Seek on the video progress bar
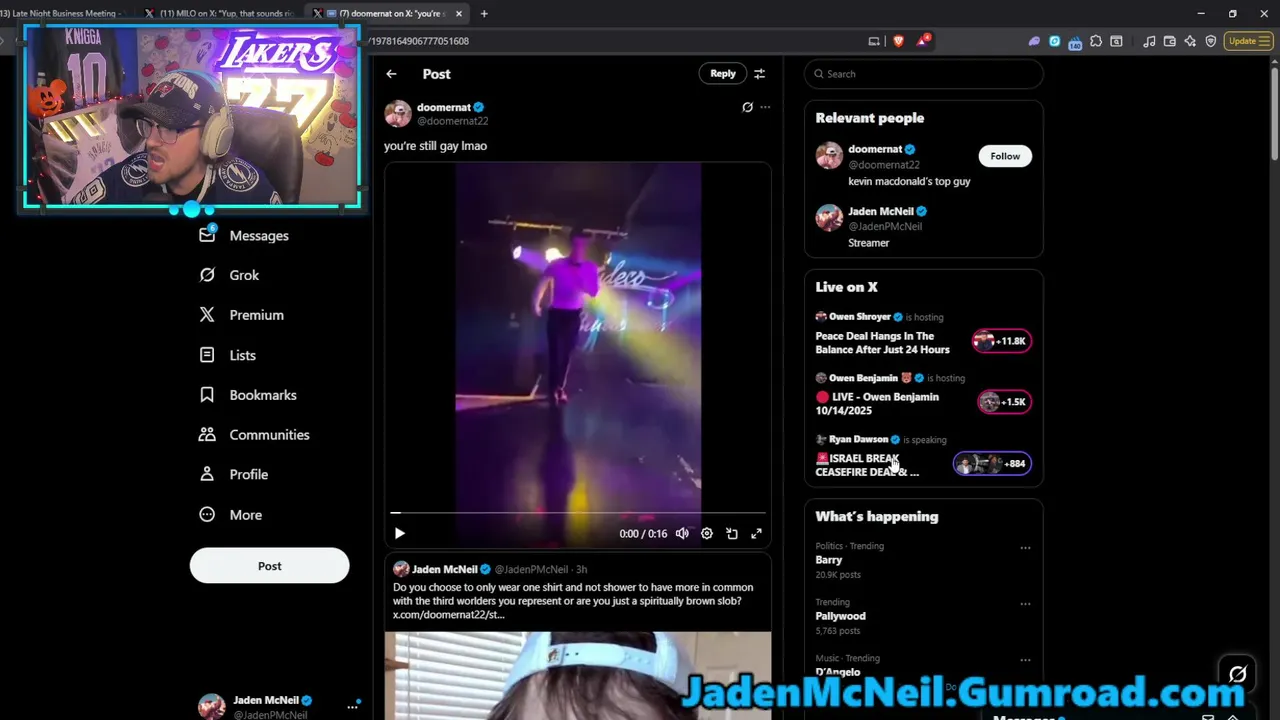Viewport: 1280px width, 720px height. pos(578,513)
